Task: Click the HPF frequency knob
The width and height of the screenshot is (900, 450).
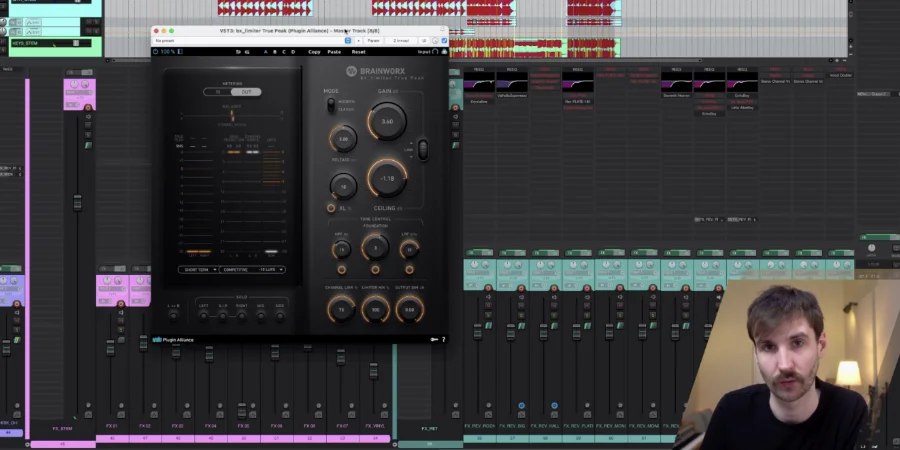Action: coord(342,249)
